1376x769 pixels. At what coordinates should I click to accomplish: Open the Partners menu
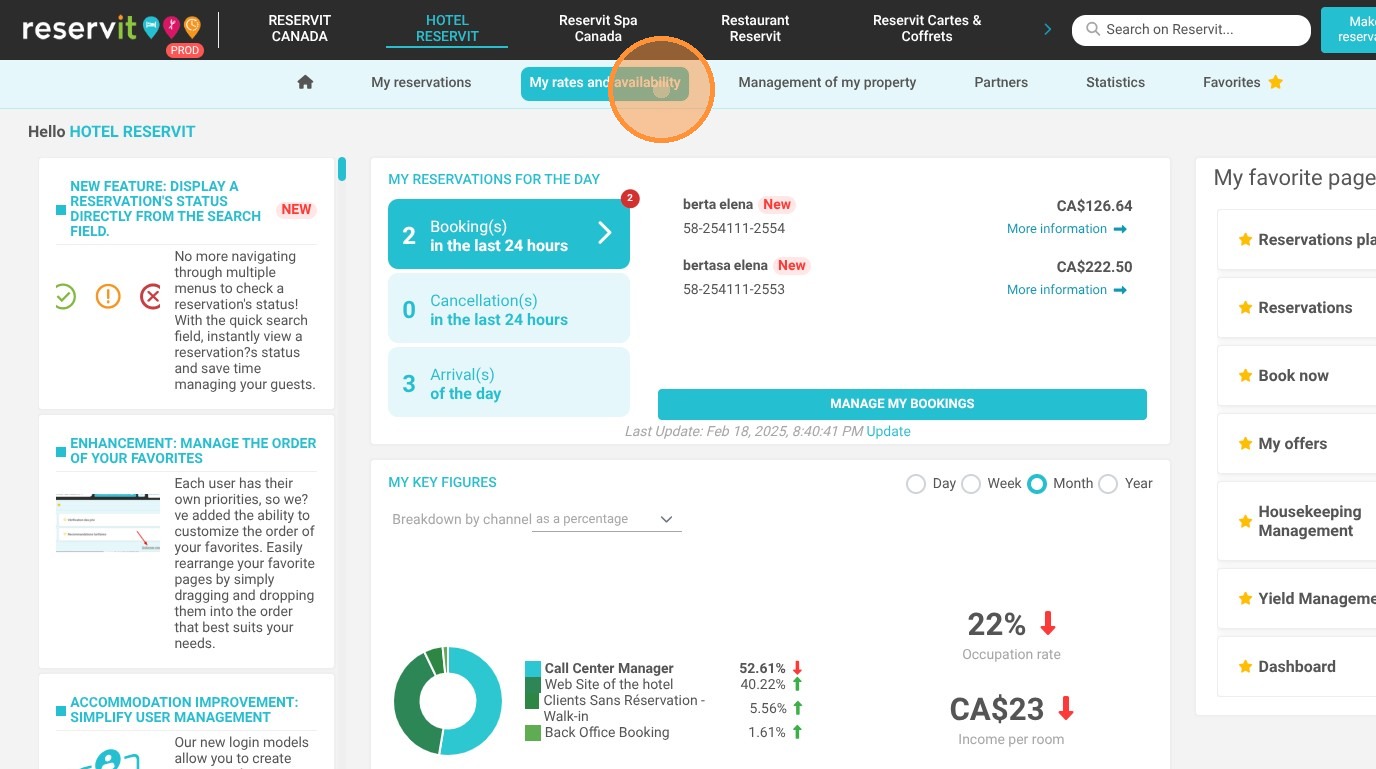1001,83
